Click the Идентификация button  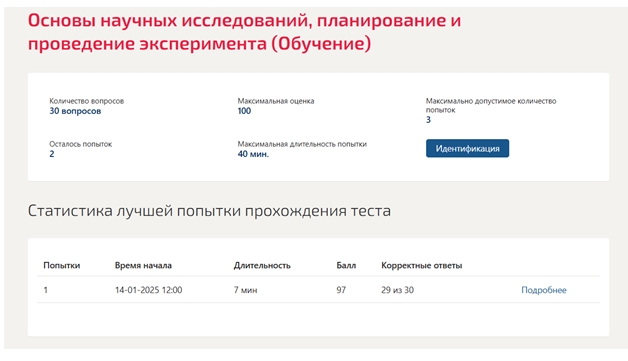467,148
